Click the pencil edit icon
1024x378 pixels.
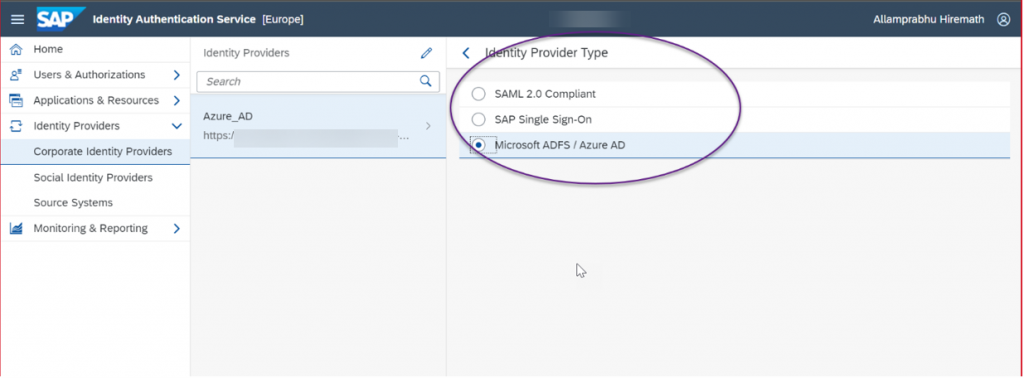coord(426,53)
